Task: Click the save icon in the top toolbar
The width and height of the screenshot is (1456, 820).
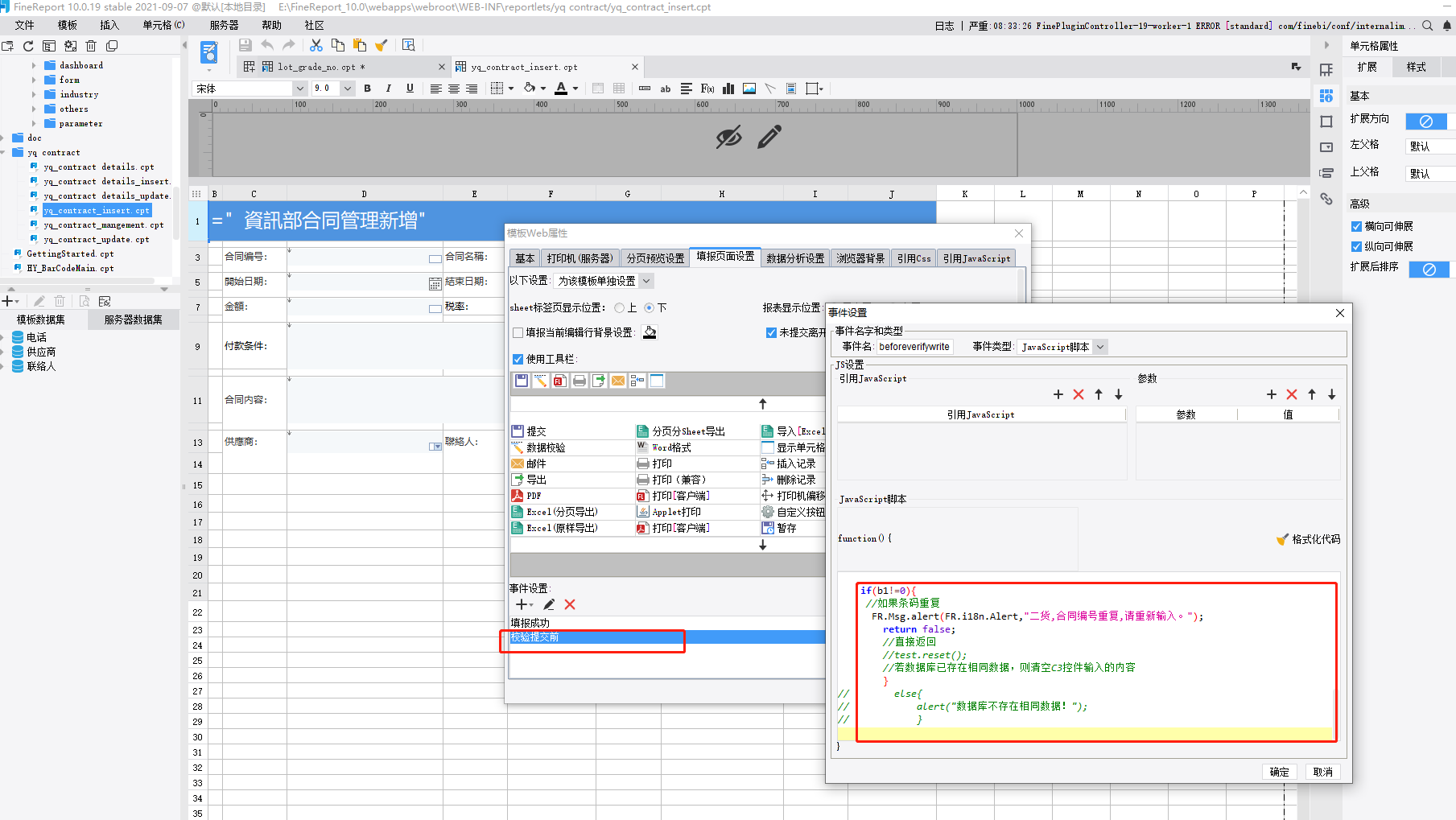Action: (245, 45)
